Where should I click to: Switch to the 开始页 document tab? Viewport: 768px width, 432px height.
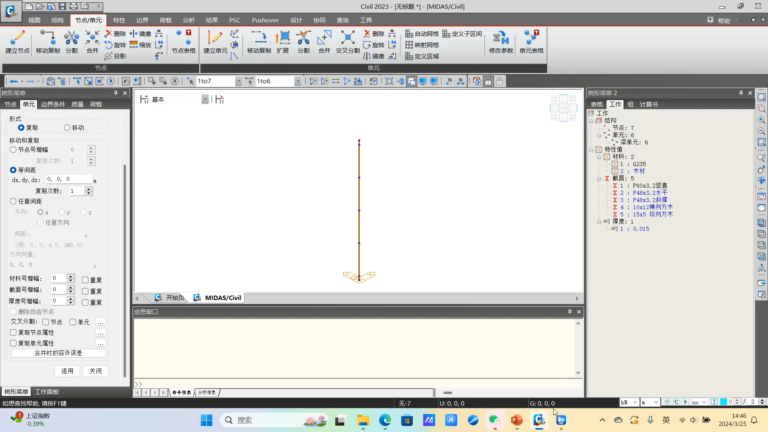pyautogui.click(x=170, y=297)
